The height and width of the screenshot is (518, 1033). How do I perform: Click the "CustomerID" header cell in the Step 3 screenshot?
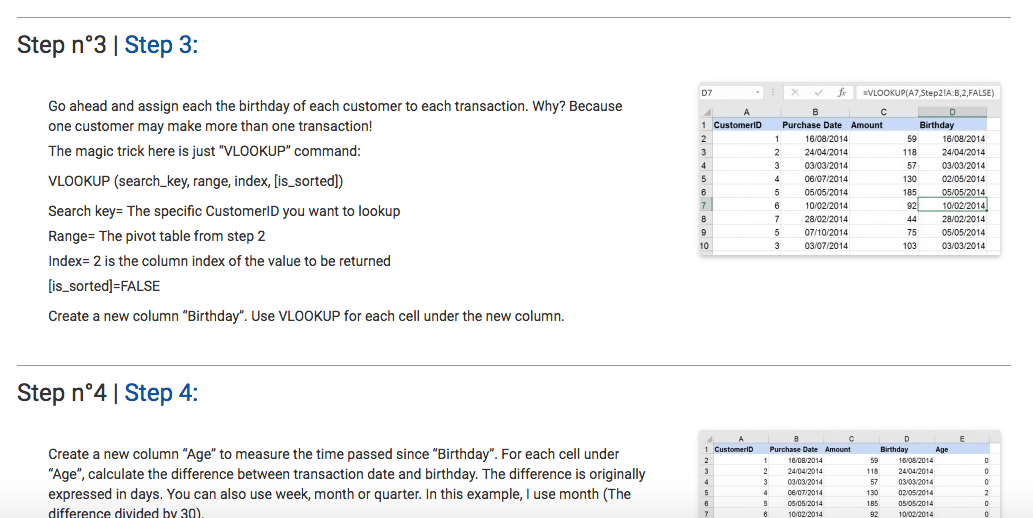[745, 125]
